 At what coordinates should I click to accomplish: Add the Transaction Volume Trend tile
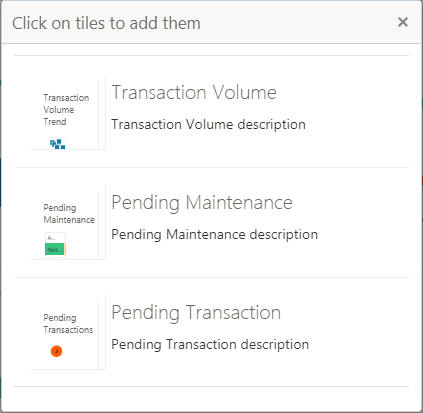pos(68,113)
